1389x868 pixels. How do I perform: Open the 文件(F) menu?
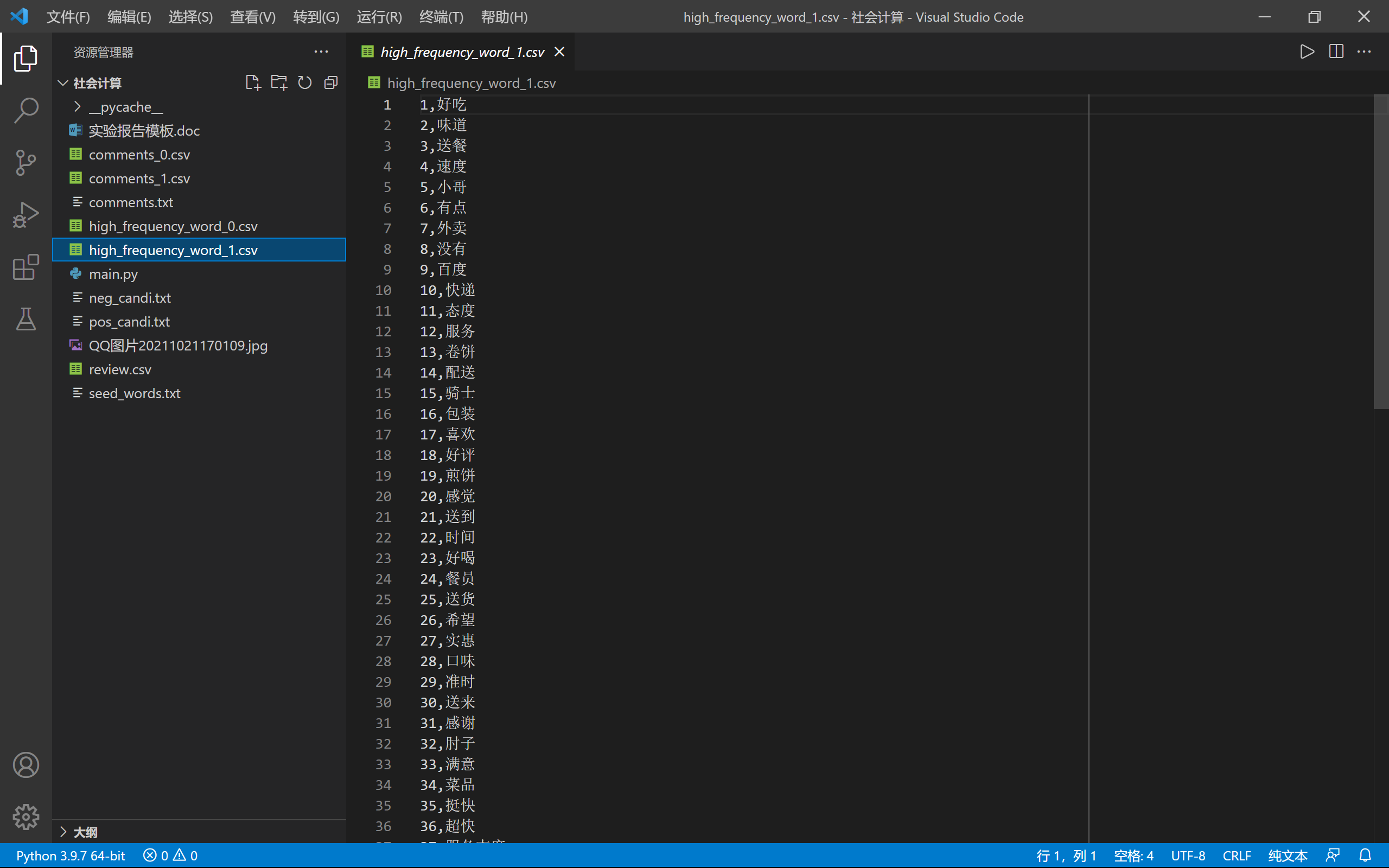coord(68,17)
